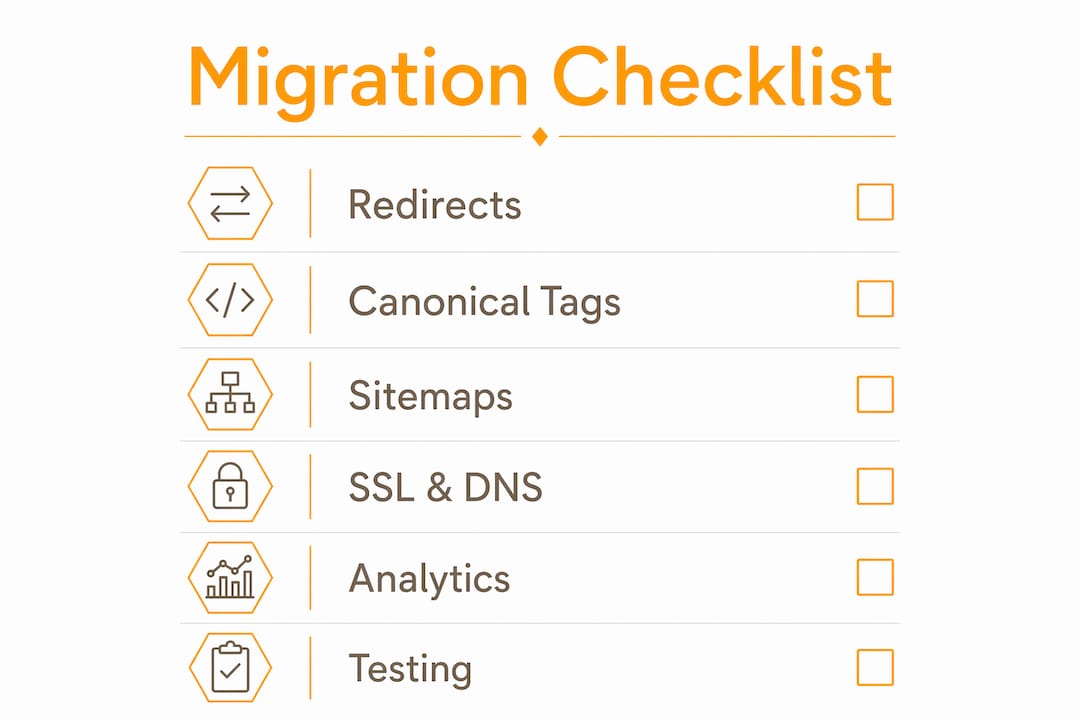Tick the Canonical Tags checkbox

pos(875,298)
